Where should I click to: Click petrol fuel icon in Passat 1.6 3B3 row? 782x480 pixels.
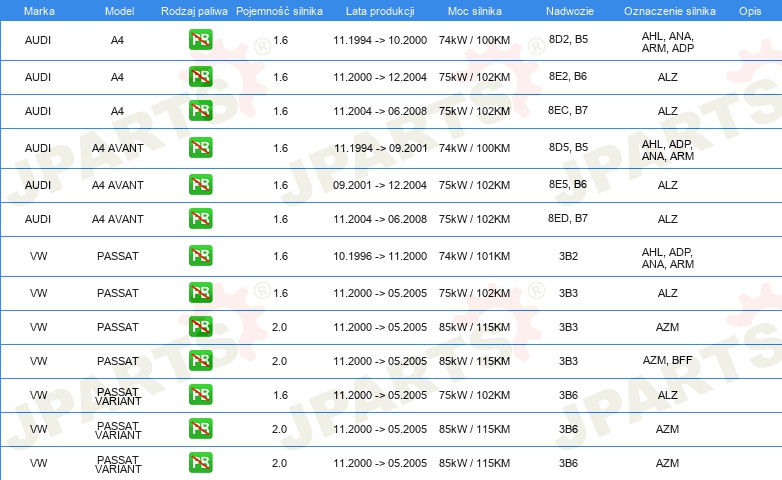pos(200,292)
